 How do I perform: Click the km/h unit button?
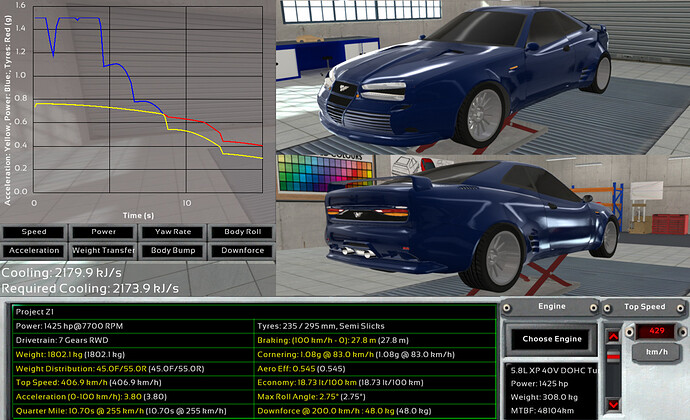[x=657, y=352]
